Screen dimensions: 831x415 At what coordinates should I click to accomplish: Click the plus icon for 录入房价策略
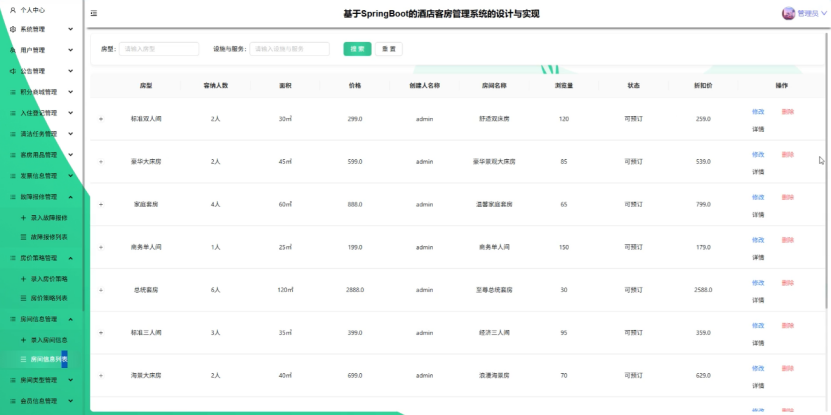click(23, 279)
